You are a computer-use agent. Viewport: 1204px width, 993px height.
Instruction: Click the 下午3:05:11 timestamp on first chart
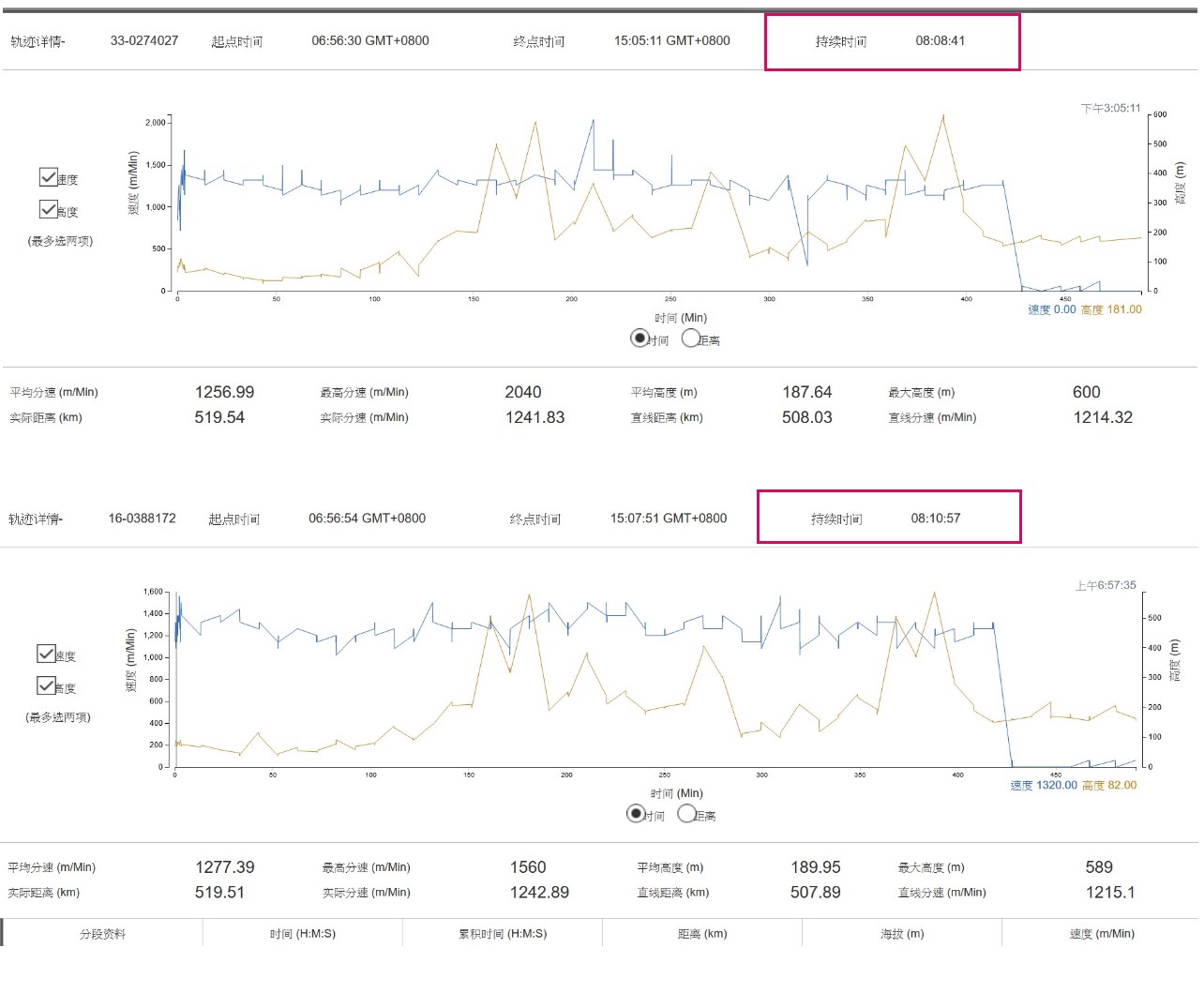1111,108
